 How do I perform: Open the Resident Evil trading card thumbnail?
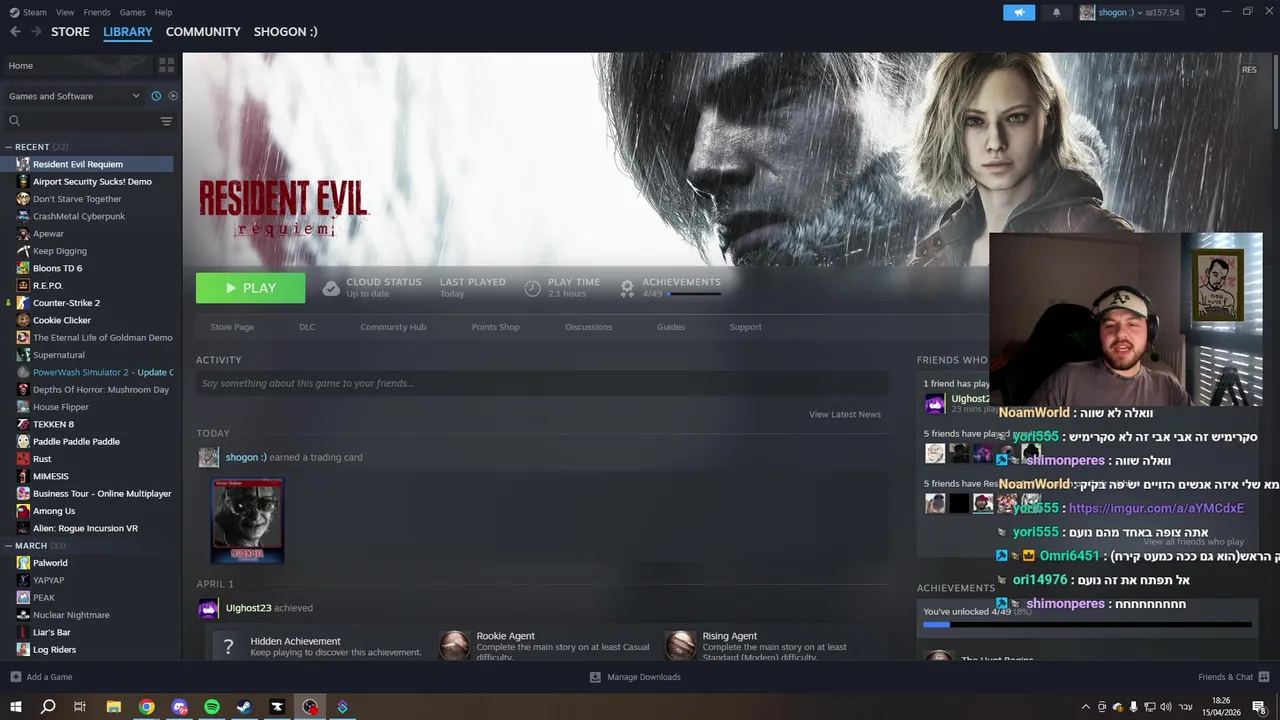click(247, 520)
